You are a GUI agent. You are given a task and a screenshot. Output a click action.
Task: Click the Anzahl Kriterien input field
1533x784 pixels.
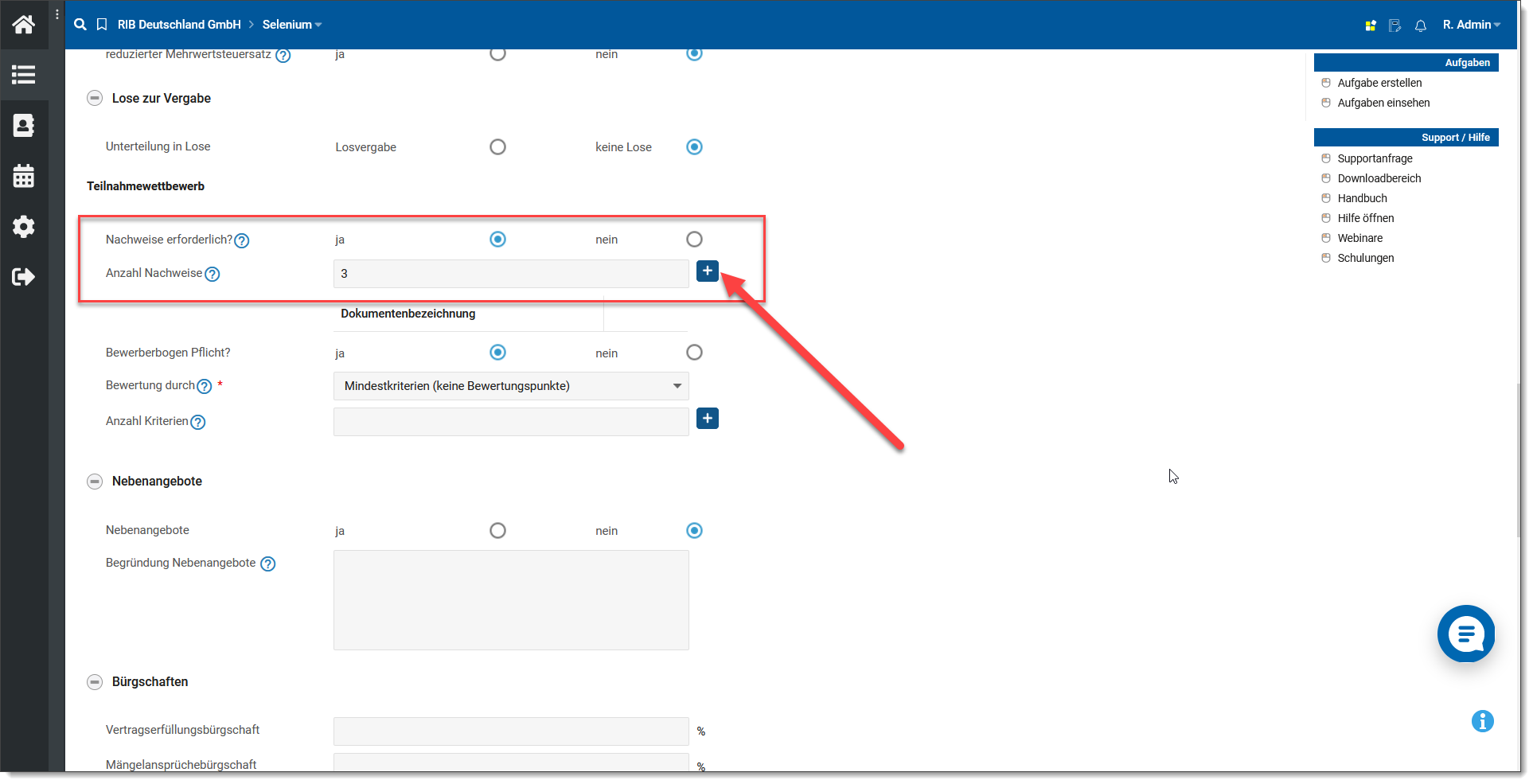[x=511, y=422]
